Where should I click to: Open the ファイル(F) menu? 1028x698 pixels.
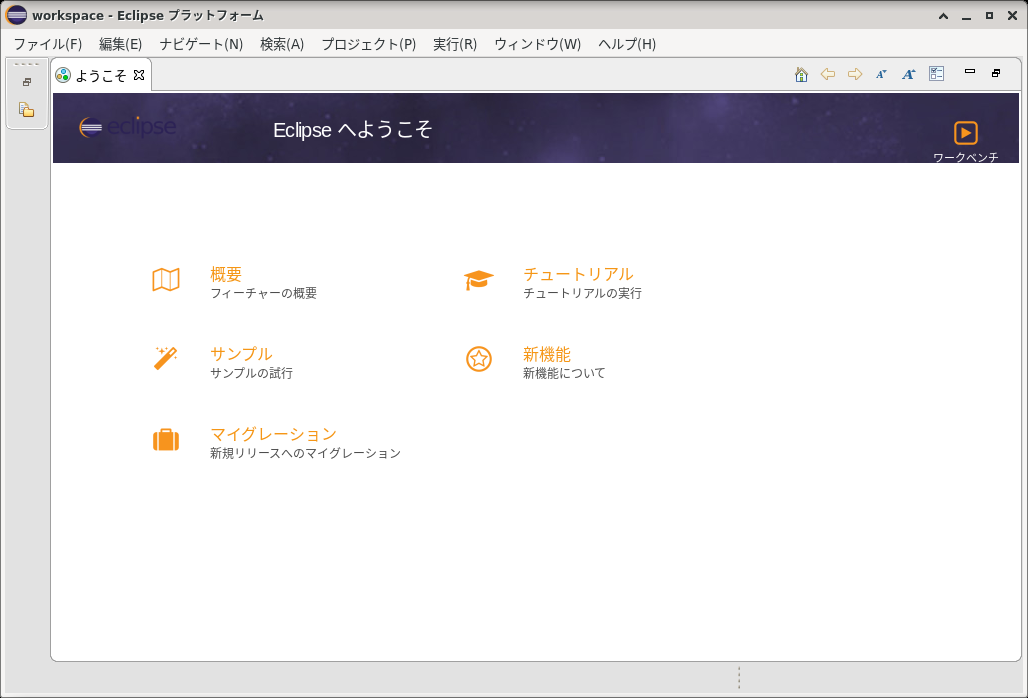click(48, 44)
